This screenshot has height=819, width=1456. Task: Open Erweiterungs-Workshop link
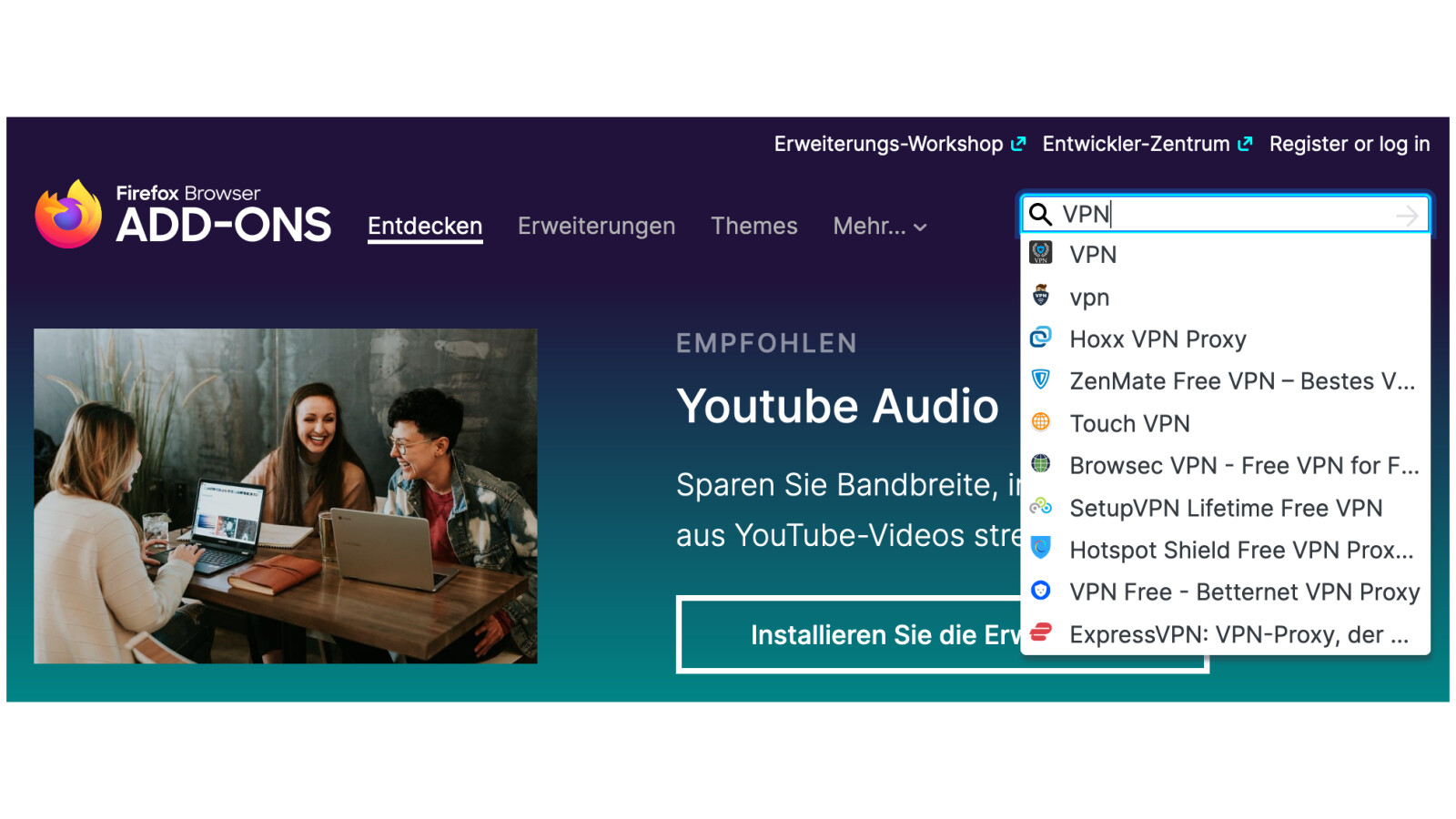point(888,144)
